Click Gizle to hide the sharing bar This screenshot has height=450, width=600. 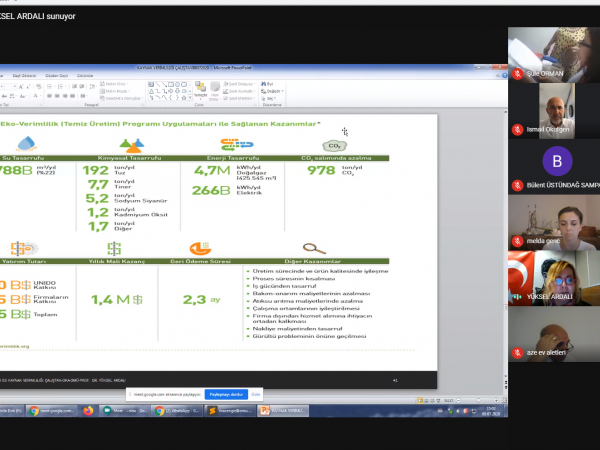tap(254, 394)
